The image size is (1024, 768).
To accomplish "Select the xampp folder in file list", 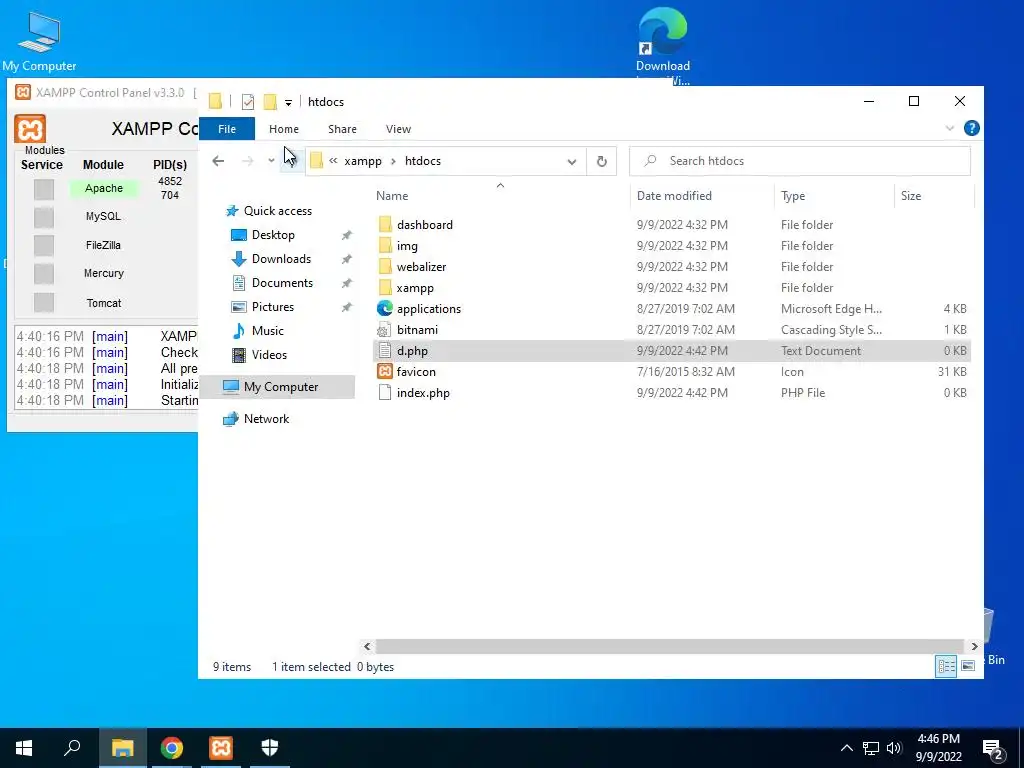I will pos(415,287).
